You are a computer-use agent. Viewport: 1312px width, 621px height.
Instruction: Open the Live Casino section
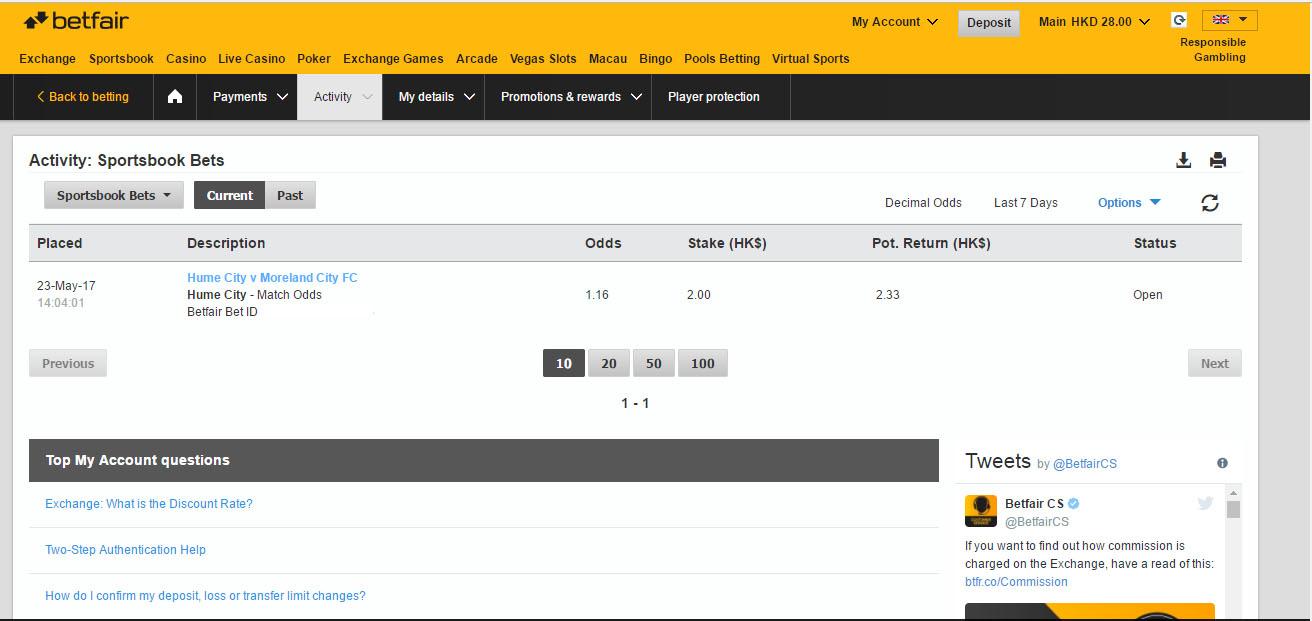click(x=252, y=59)
